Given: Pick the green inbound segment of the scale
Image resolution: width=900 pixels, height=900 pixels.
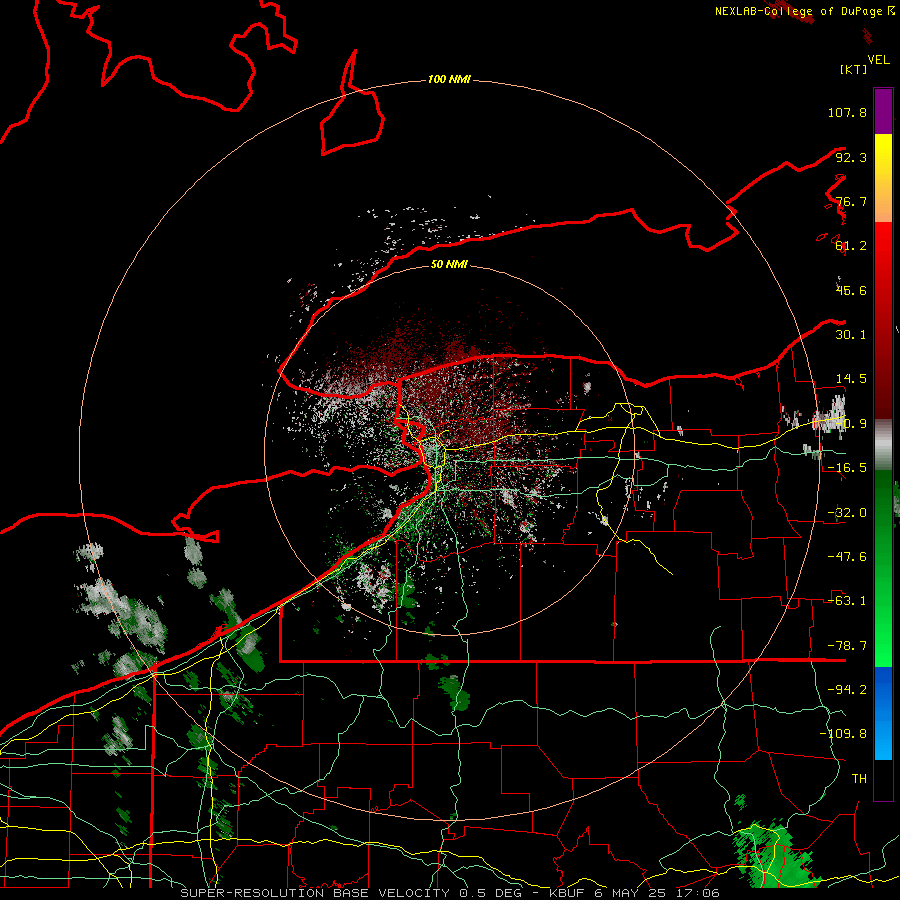Looking at the screenshot, I should pyautogui.click(x=883, y=568).
